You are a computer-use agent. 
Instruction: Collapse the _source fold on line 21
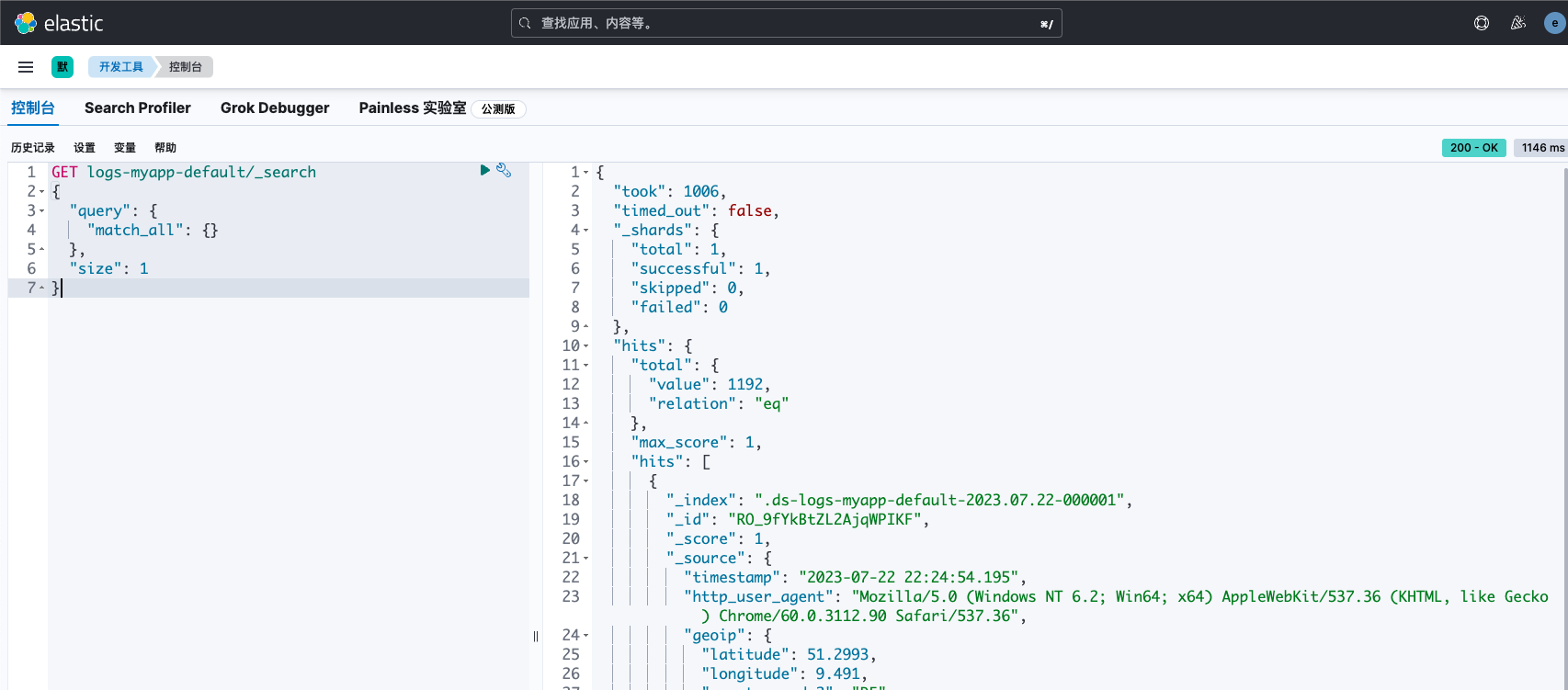click(x=585, y=559)
